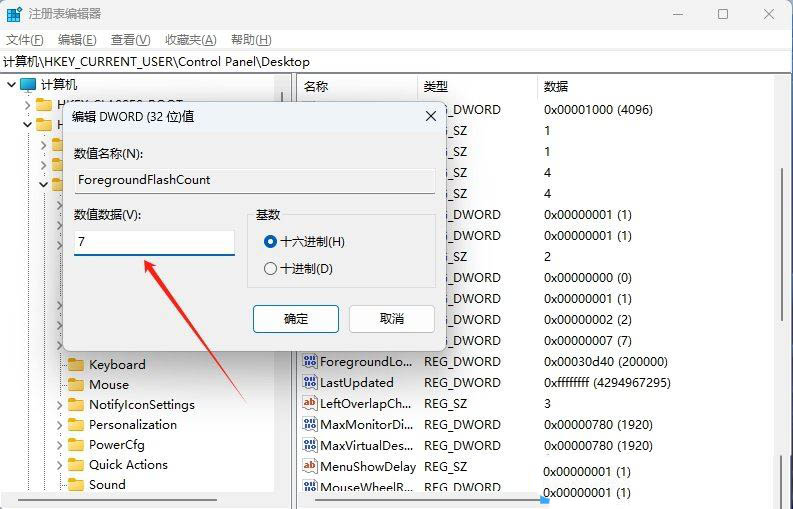Select the Keyboard folder icon in tree
This screenshot has height=509, width=793.
pyautogui.click(x=76, y=365)
